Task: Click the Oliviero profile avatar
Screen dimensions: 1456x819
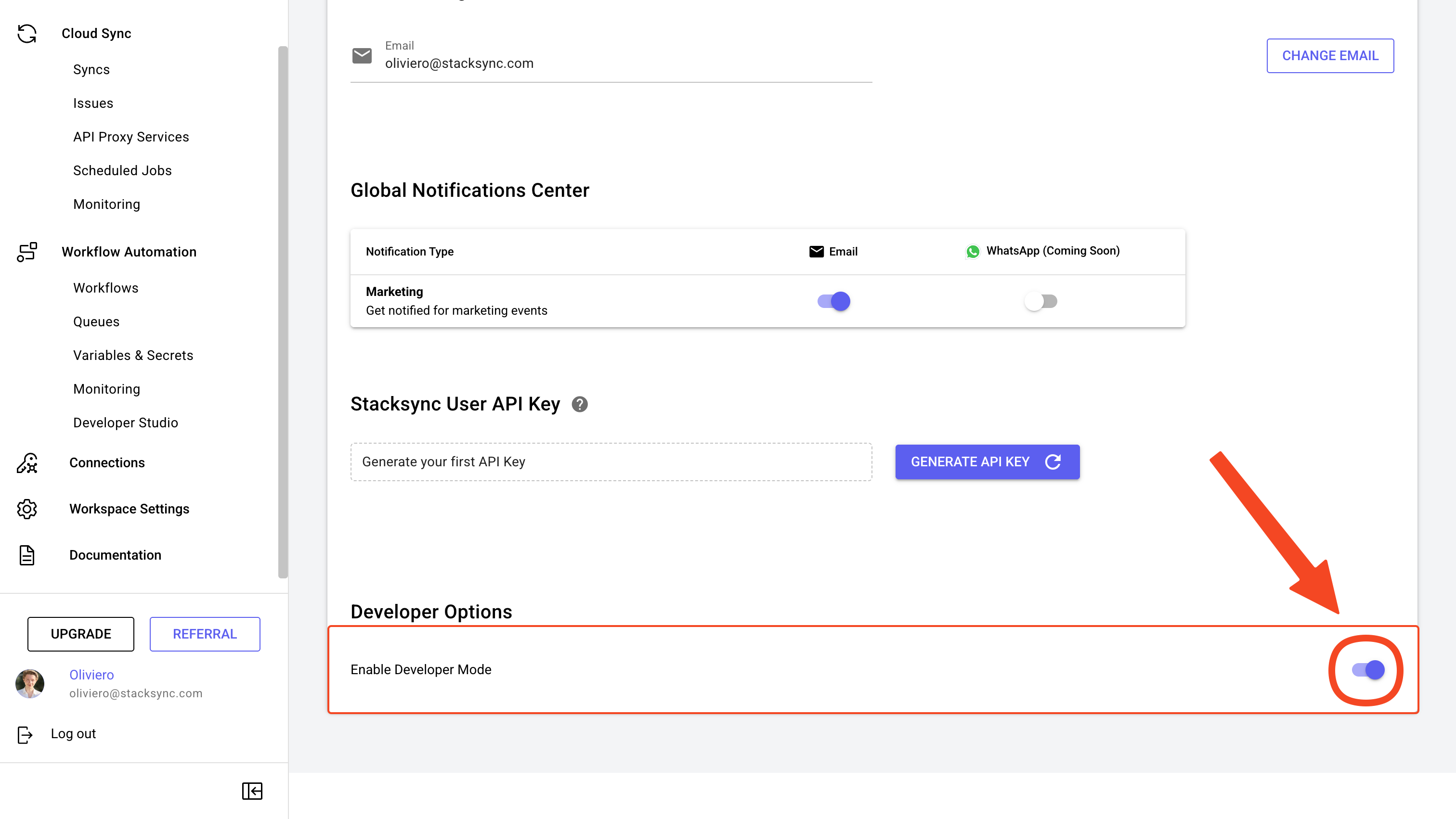Action: 30,683
